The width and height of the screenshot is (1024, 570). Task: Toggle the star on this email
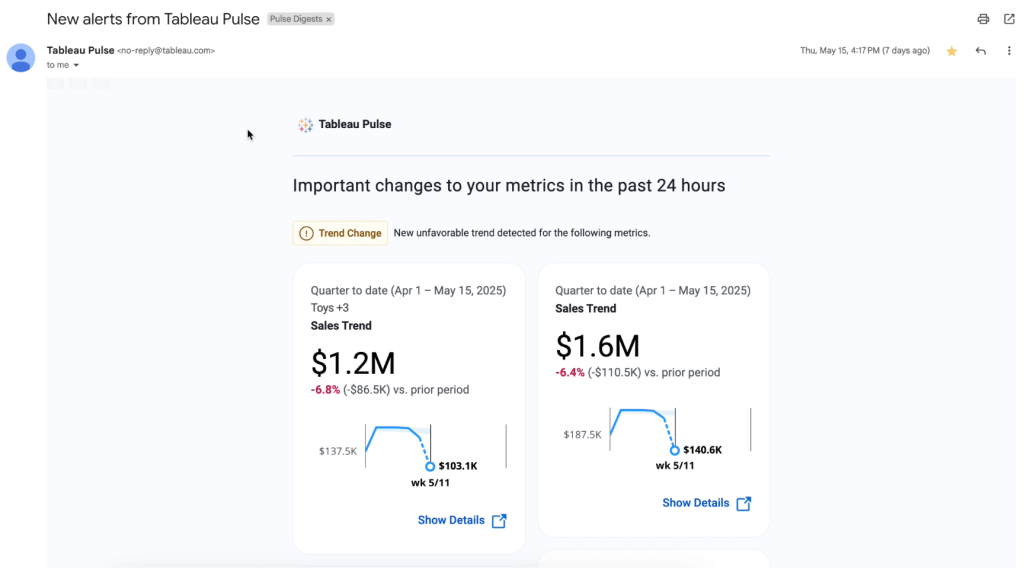click(x=952, y=51)
